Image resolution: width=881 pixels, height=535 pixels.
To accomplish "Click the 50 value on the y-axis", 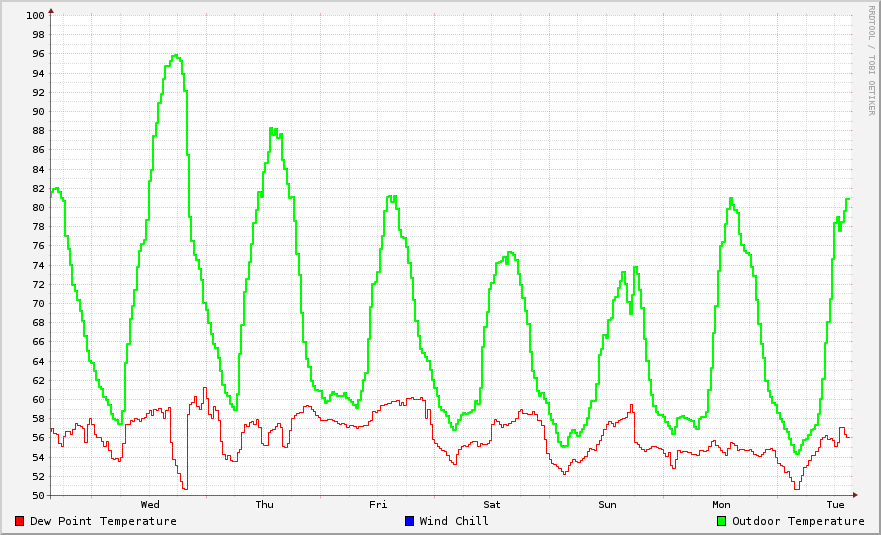I will pos(38,496).
